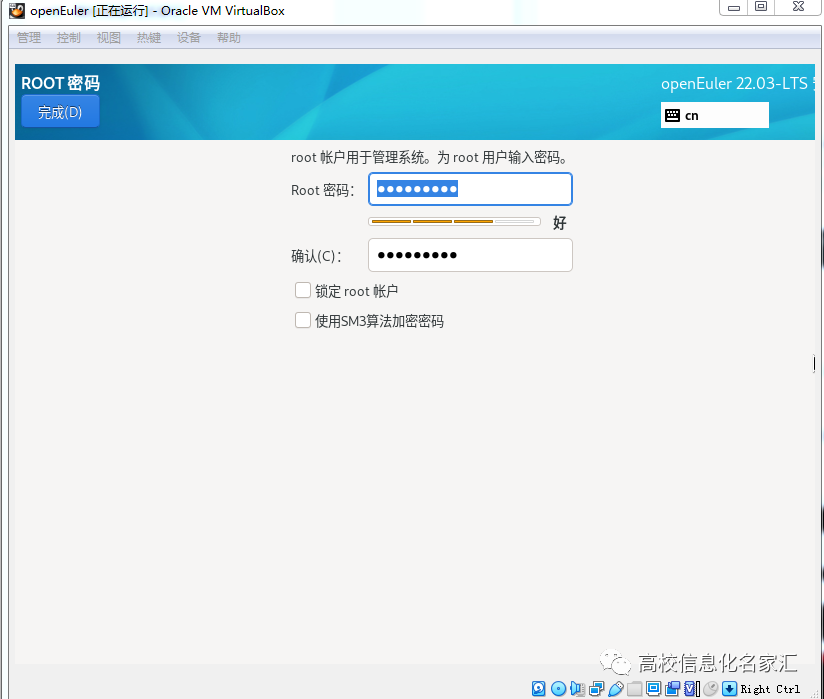
Task: Enable the 锁定 root 帐户 checkbox
Action: point(303,291)
